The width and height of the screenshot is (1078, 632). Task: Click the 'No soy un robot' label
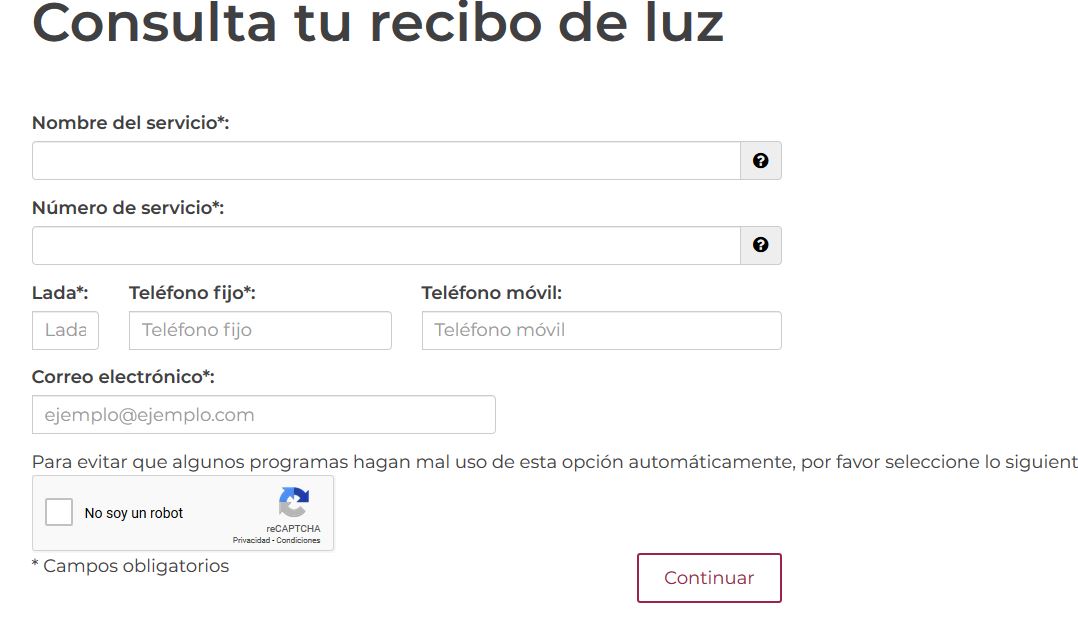click(133, 512)
